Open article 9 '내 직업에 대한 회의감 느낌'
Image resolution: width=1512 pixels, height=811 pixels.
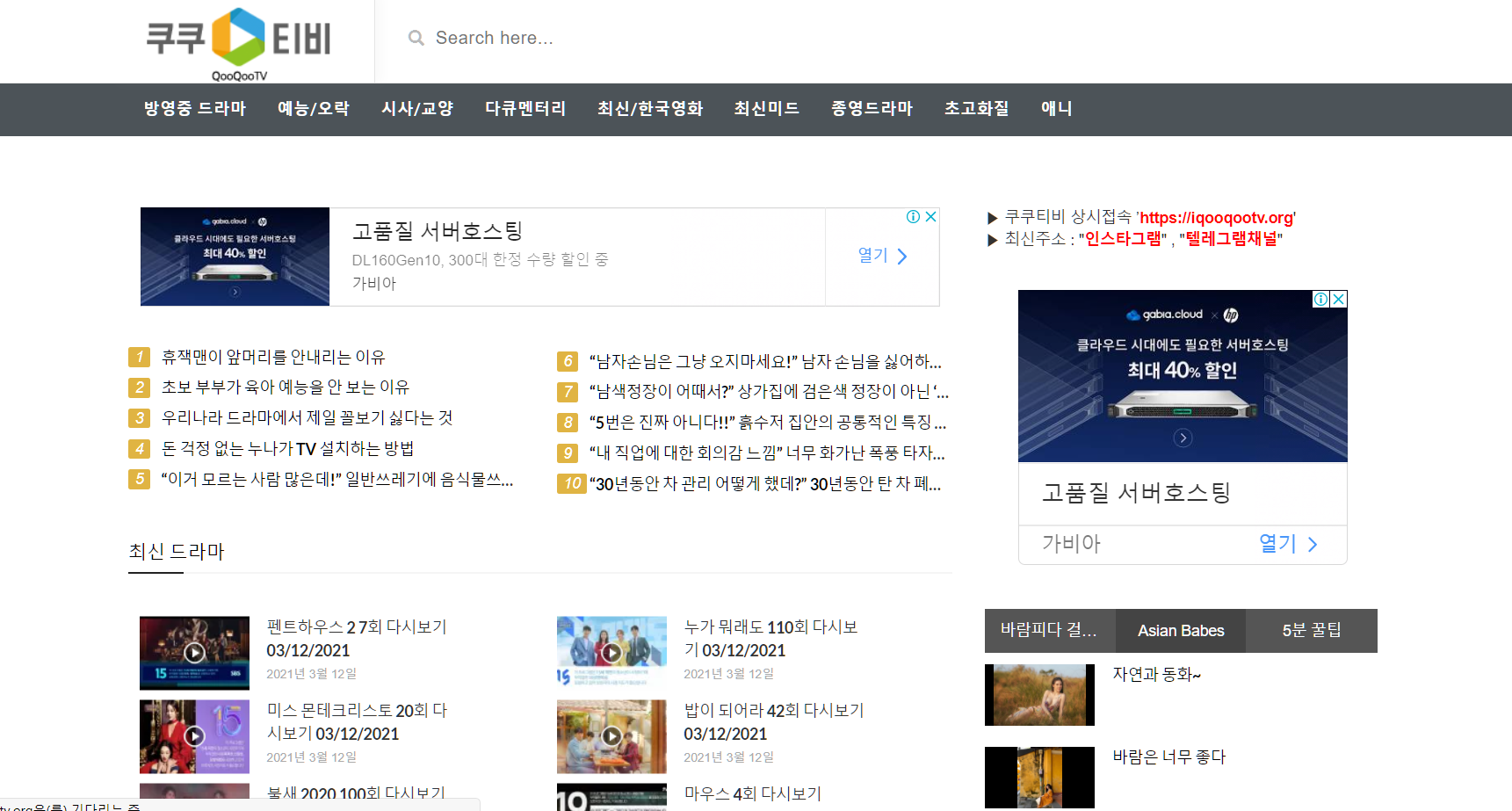(x=767, y=453)
